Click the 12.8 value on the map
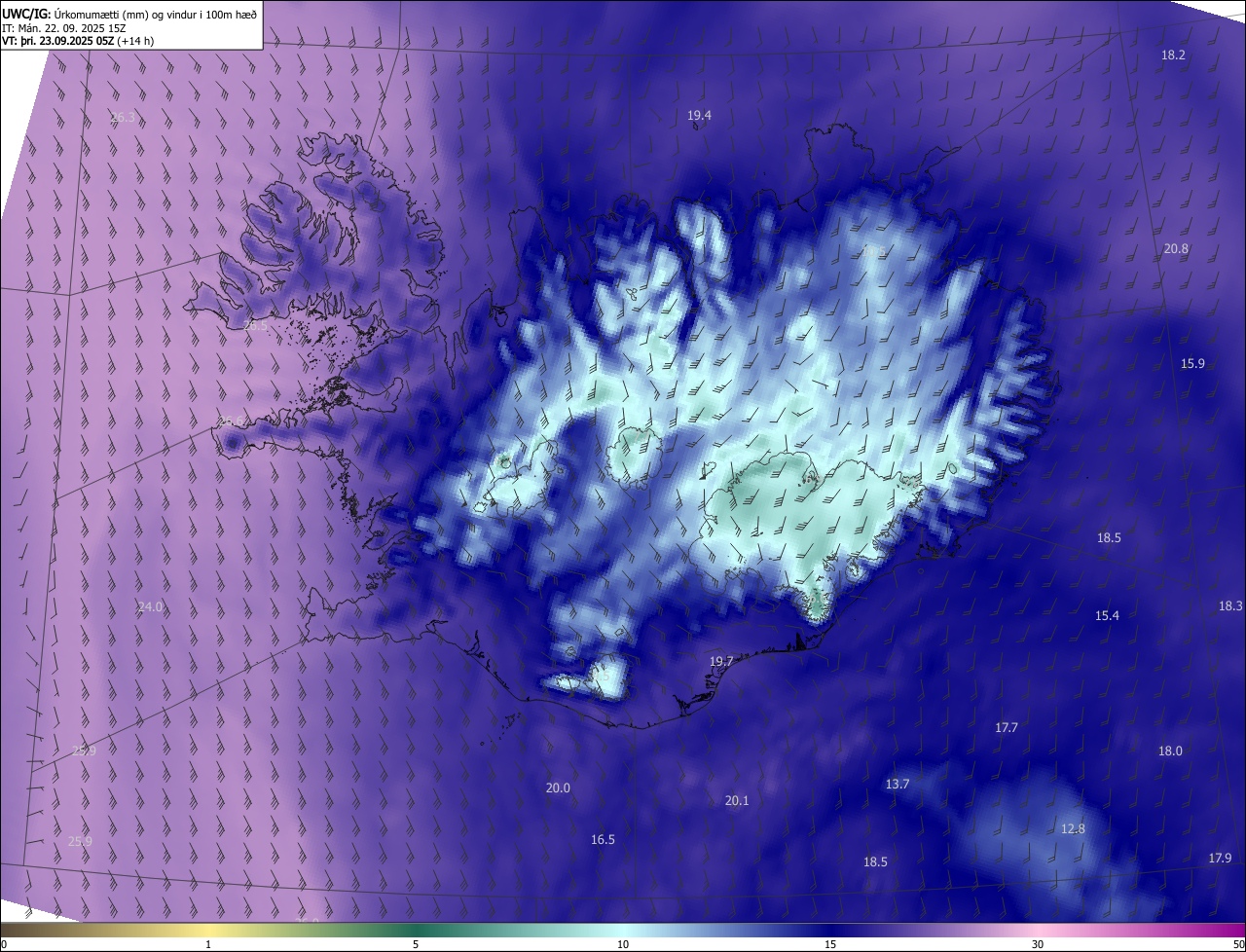The height and width of the screenshot is (952, 1246). click(1072, 828)
